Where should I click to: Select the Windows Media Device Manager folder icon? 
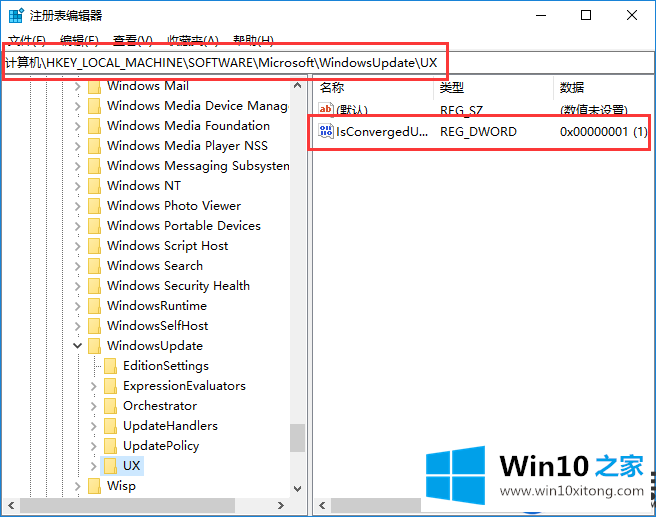(x=95, y=106)
